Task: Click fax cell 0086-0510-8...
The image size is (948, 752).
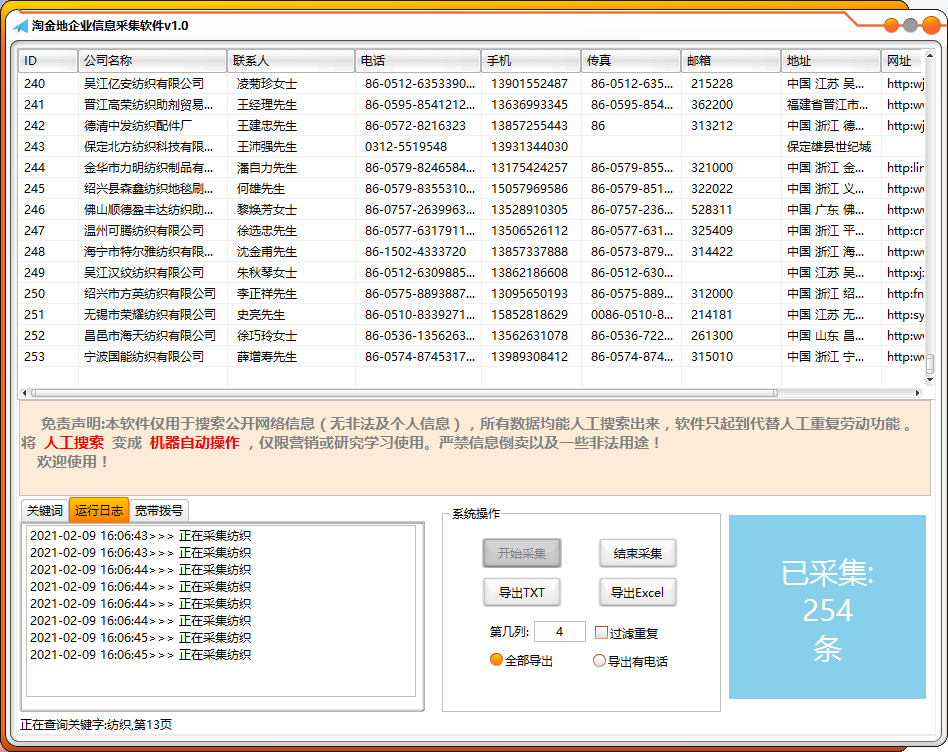Action: pyautogui.click(x=632, y=314)
